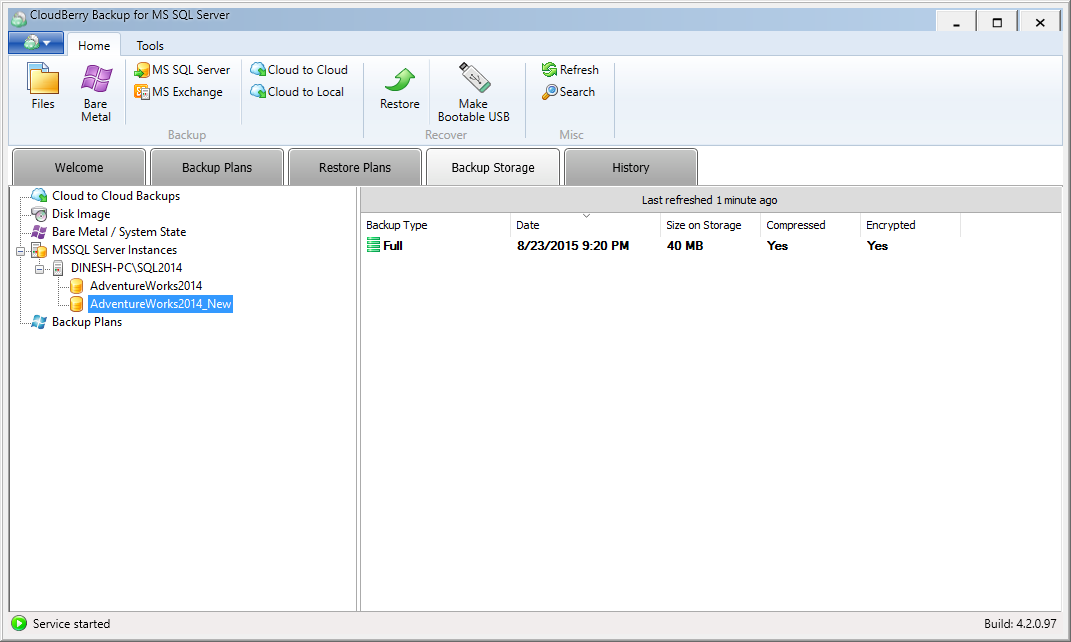
Task: Sort by Encrypted column header
Action: 910,225
